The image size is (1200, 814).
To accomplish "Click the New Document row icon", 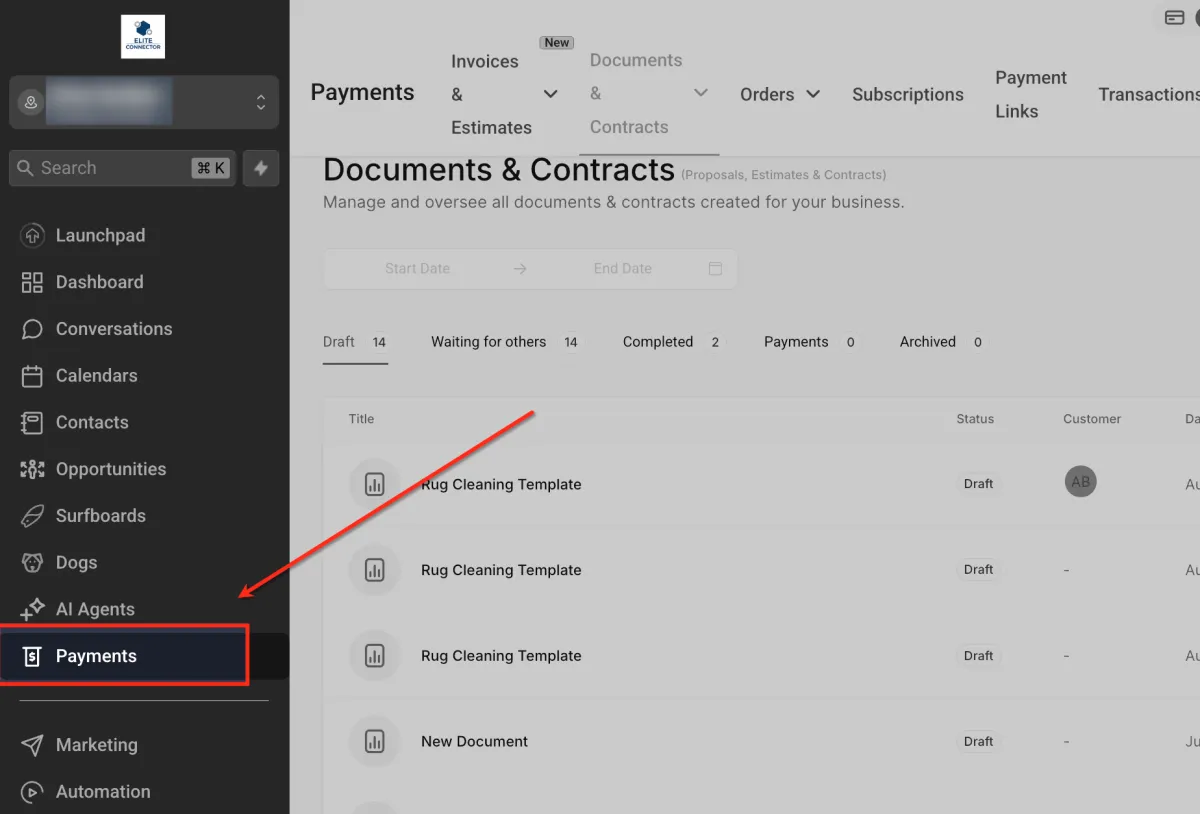I will 374,742.
